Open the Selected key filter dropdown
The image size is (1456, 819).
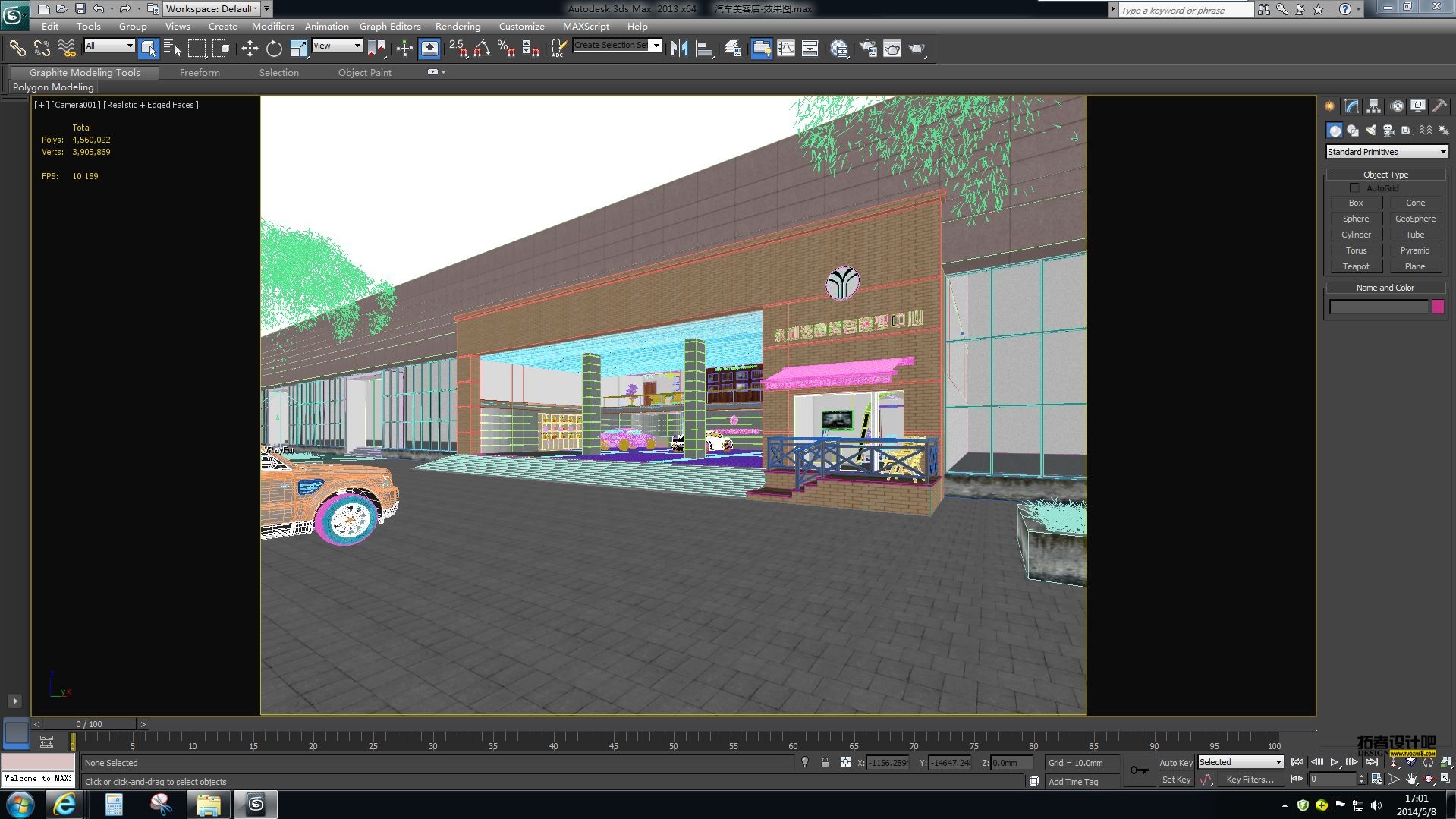[x=1241, y=762]
